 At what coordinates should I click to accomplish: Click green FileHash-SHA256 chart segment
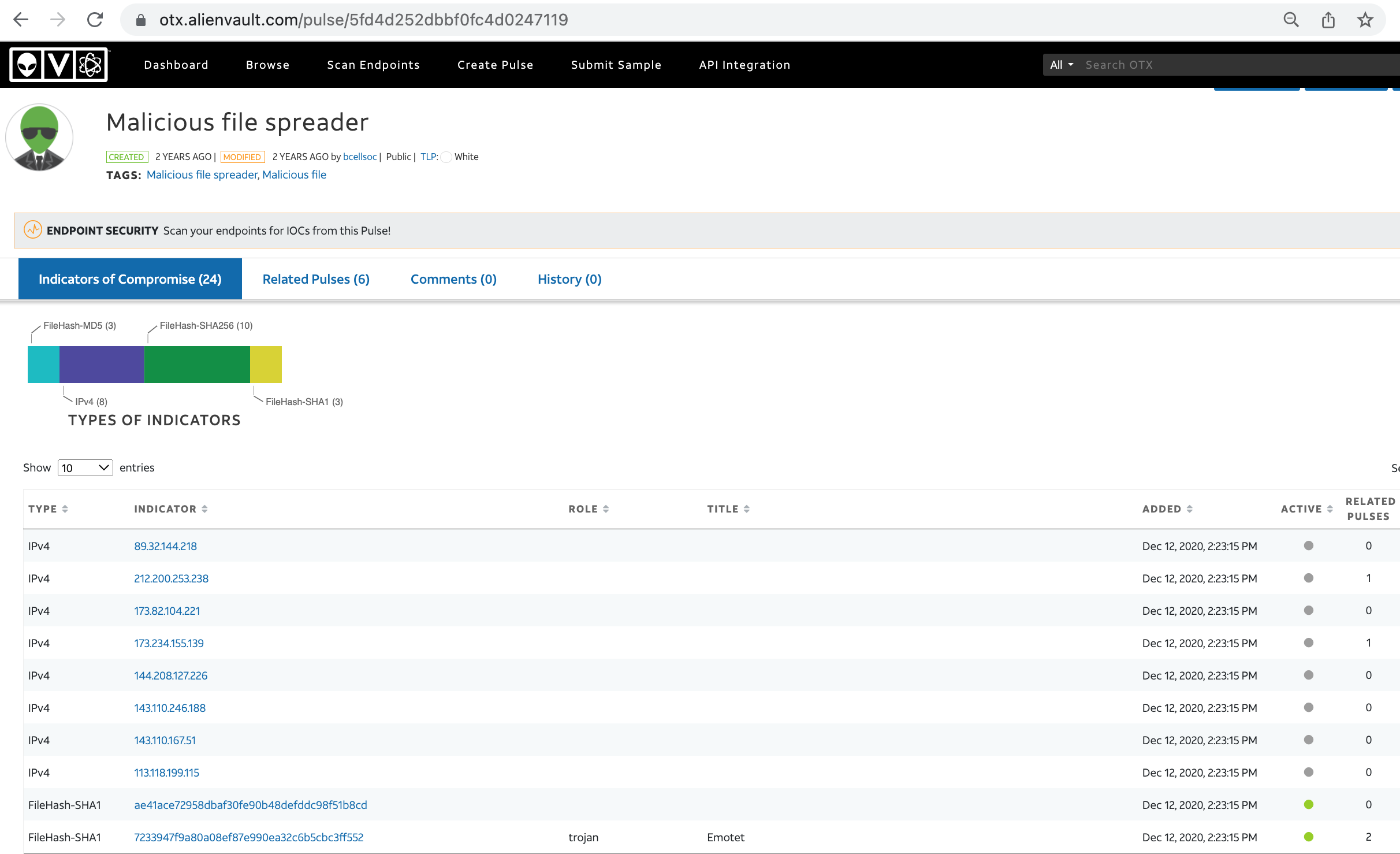(197, 364)
